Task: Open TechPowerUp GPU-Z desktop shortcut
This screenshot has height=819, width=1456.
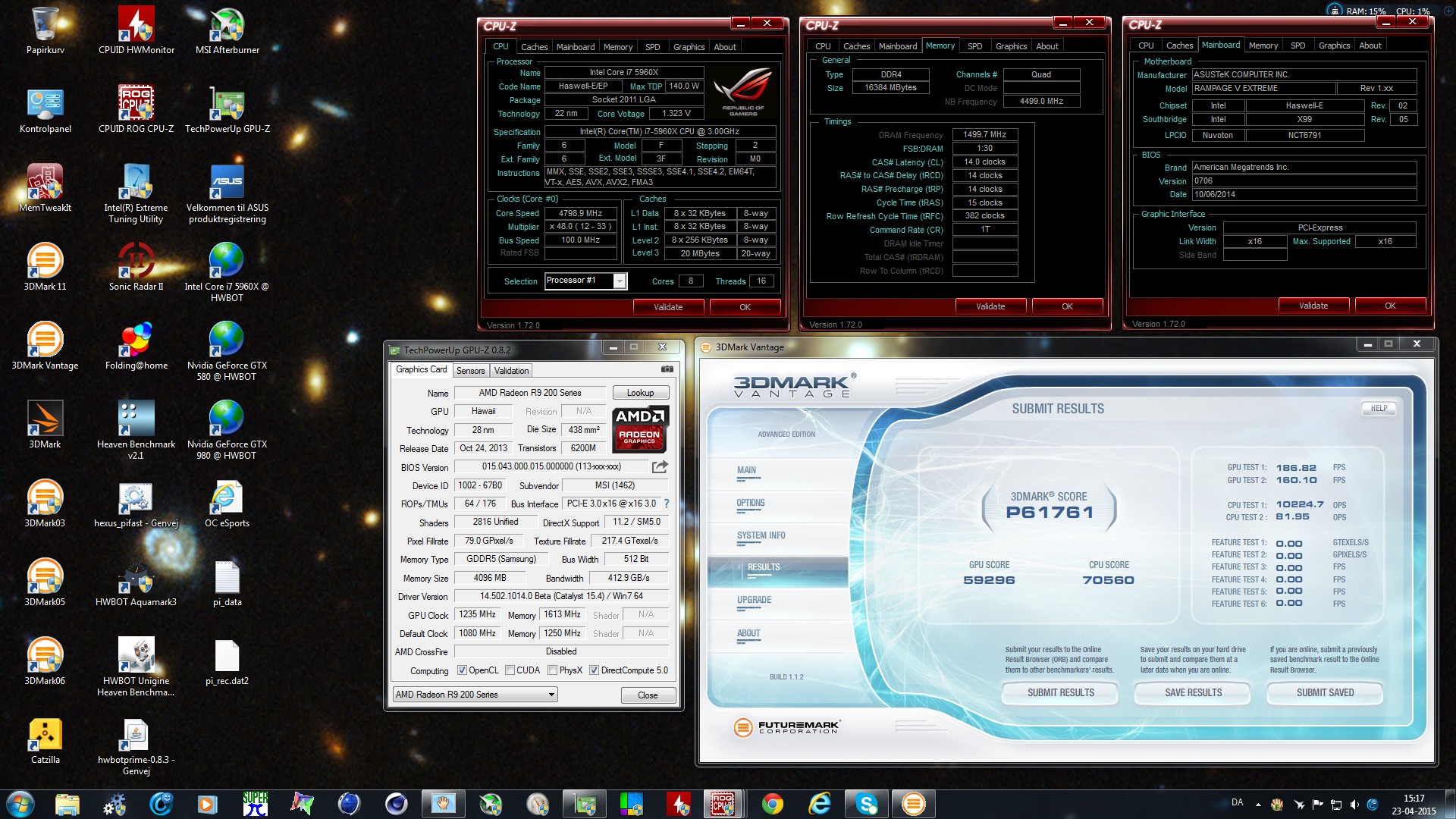Action: tap(227, 110)
